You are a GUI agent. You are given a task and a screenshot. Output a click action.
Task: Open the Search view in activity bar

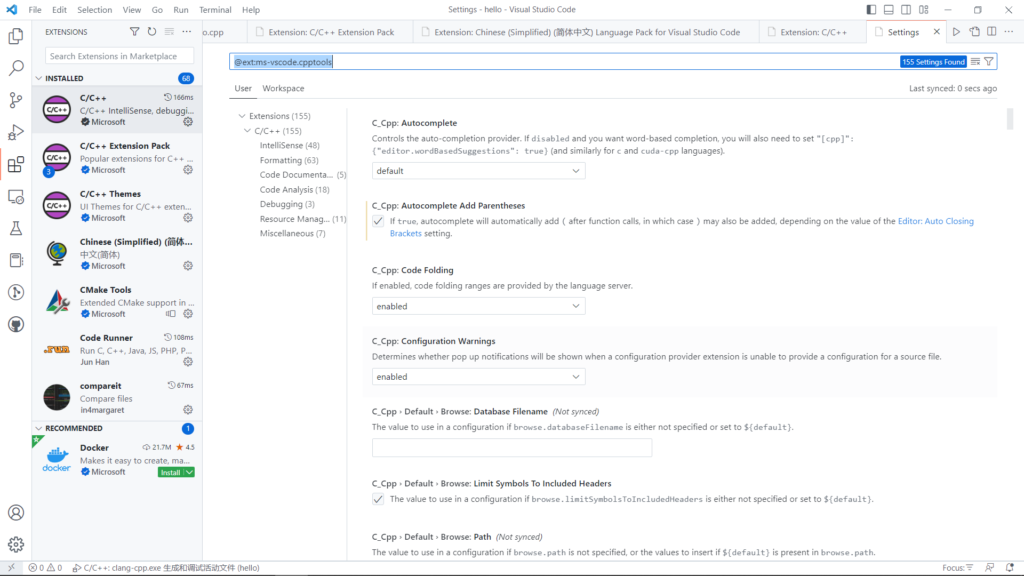point(16,69)
